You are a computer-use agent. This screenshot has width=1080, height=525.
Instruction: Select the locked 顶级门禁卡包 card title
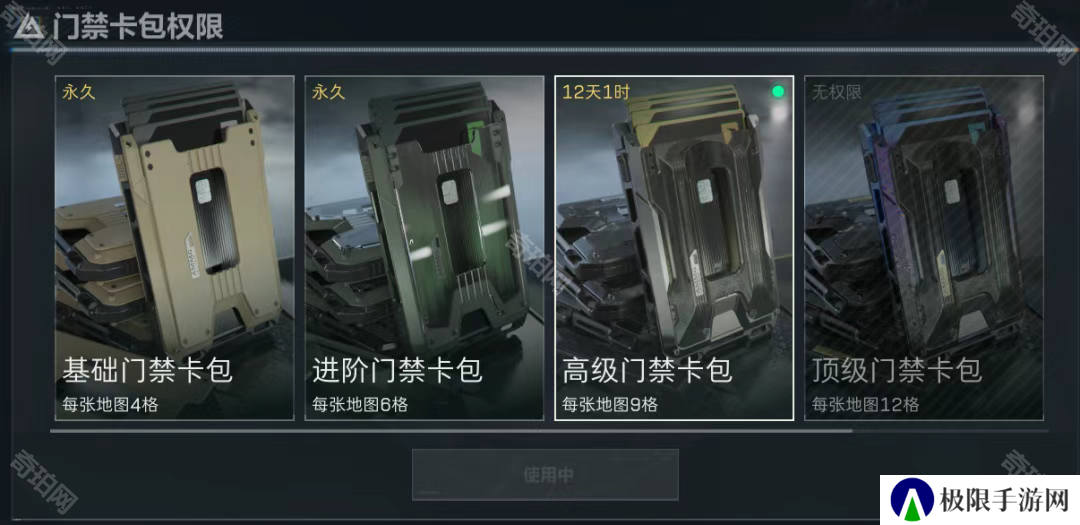pos(896,371)
